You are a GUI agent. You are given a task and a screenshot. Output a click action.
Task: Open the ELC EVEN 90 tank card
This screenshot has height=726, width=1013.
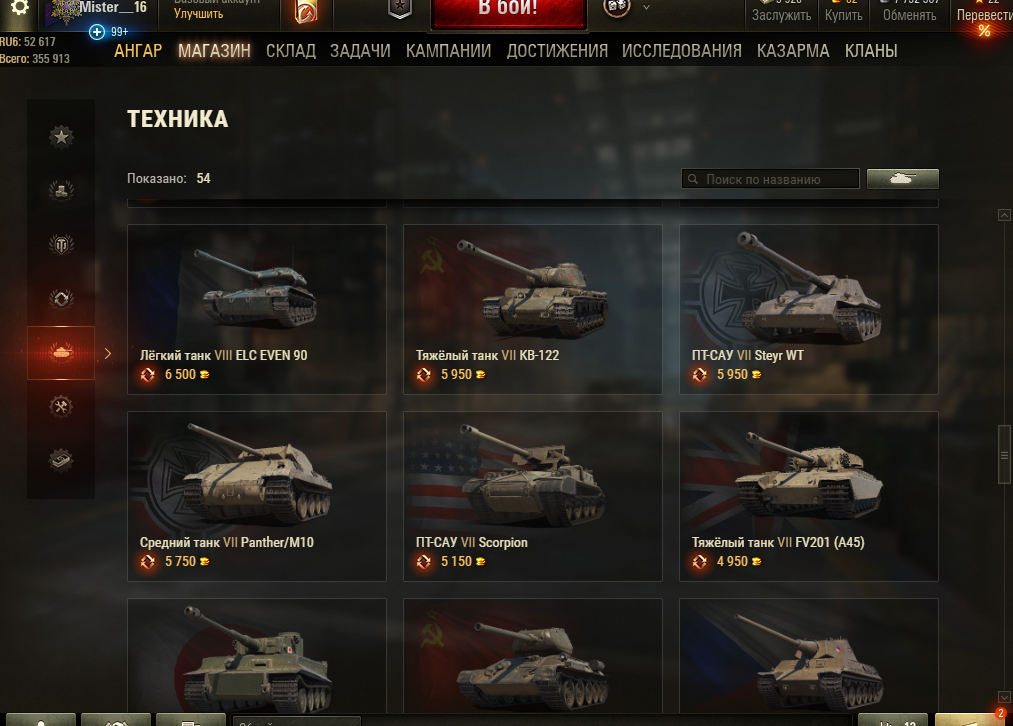pos(256,309)
